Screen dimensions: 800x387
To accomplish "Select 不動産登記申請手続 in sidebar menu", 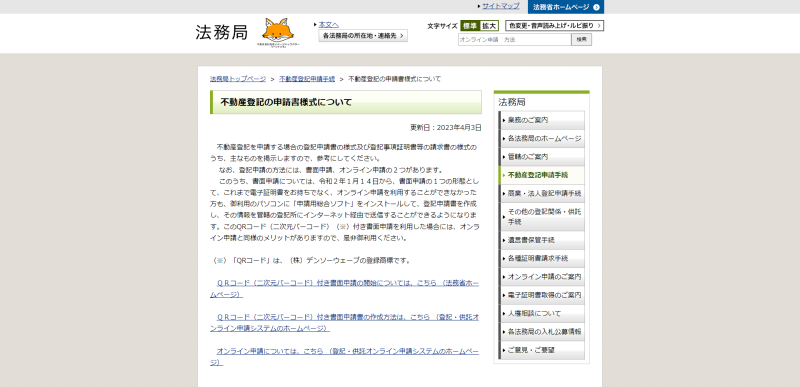I will pyautogui.click(x=542, y=175).
